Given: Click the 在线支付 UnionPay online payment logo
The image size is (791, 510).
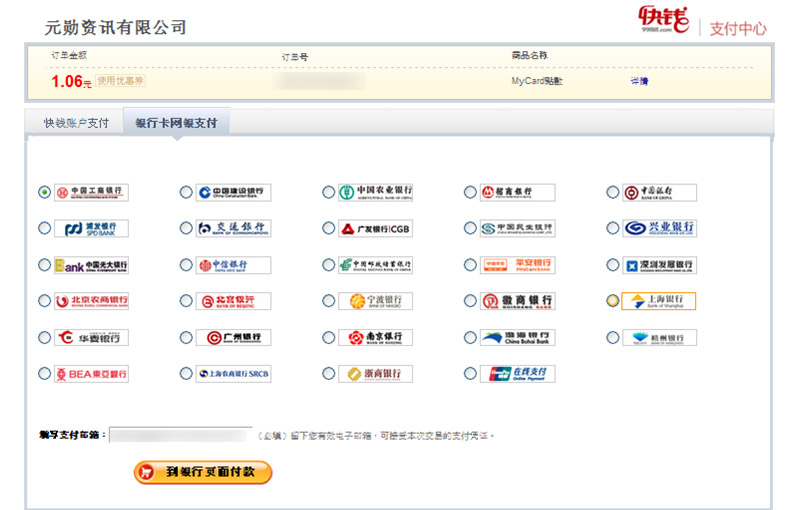Looking at the screenshot, I should [x=518, y=374].
